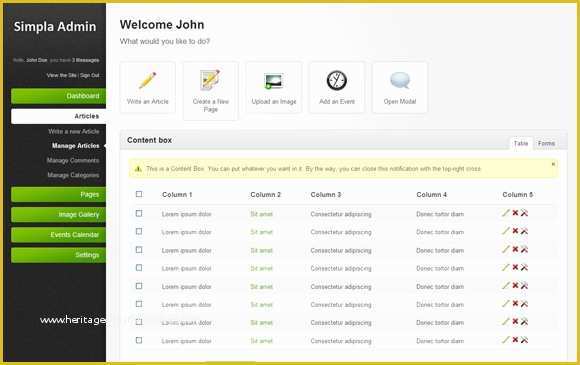Tick the select-all checkbox in the table header
The width and height of the screenshot is (580, 365).
(x=139, y=194)
